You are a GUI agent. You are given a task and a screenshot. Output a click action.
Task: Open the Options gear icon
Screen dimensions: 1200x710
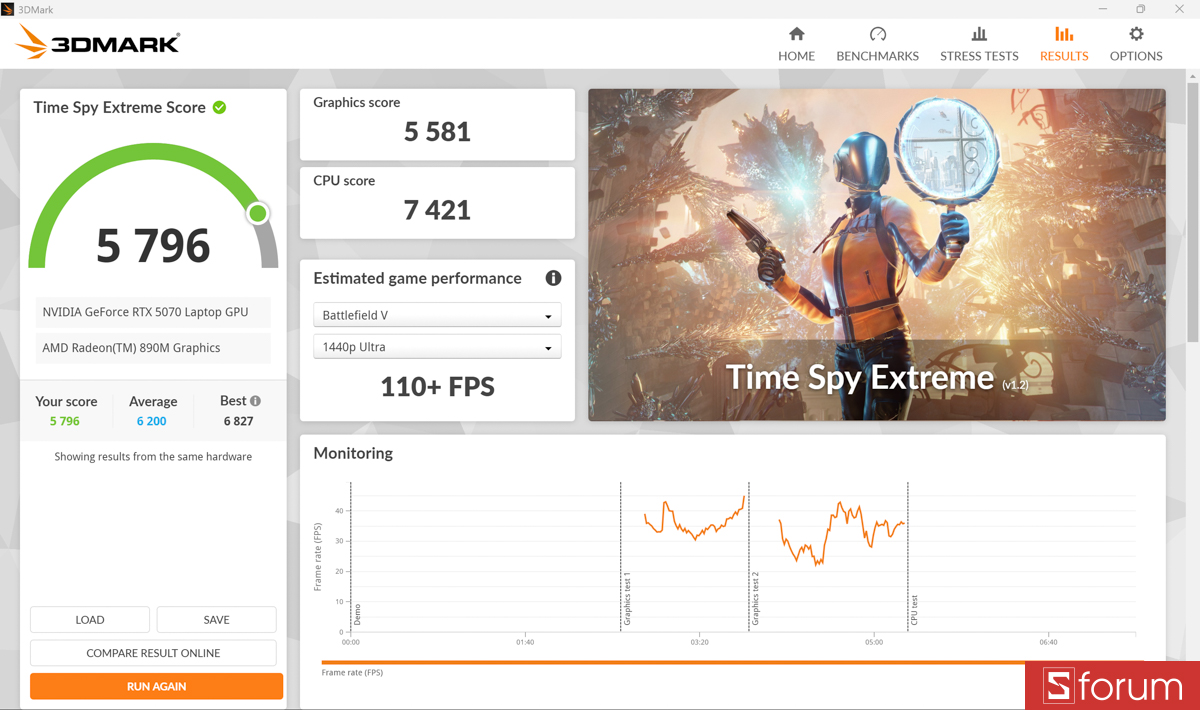(1136, 34)
